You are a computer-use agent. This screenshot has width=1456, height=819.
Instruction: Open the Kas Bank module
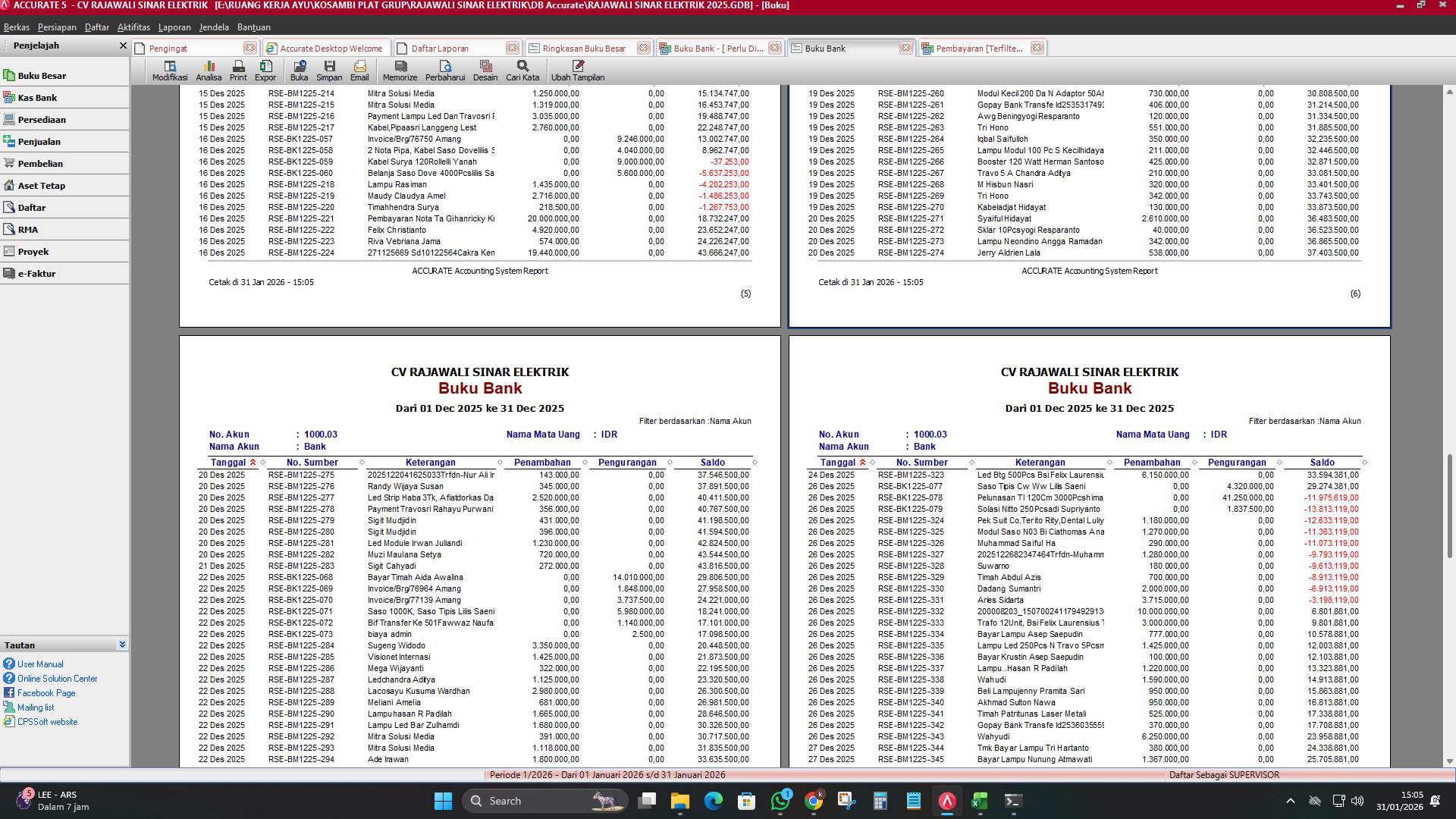[38, 97]
